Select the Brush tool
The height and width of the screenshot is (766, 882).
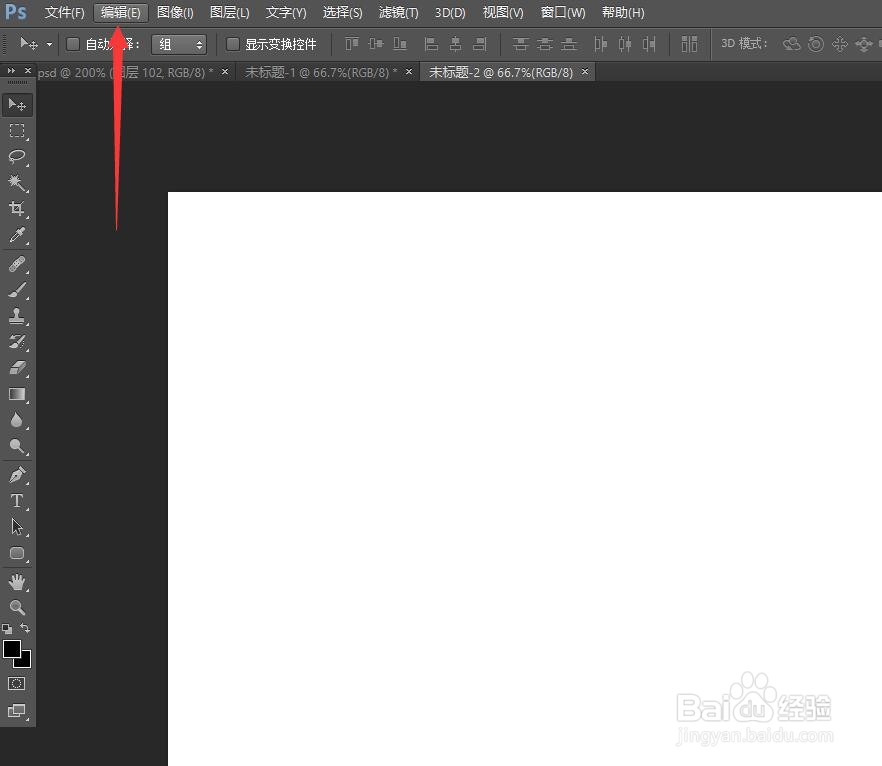pos(17,290)
